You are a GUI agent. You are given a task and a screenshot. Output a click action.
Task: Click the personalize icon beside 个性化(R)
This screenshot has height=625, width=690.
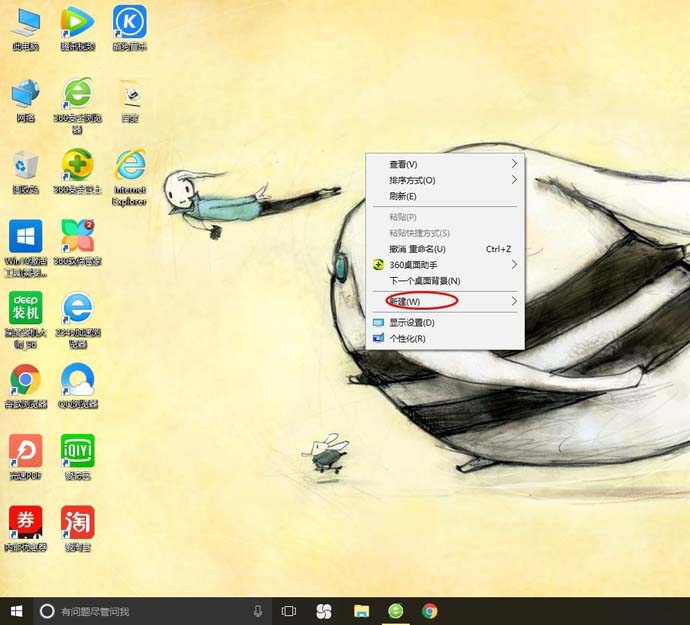(378, 338)
